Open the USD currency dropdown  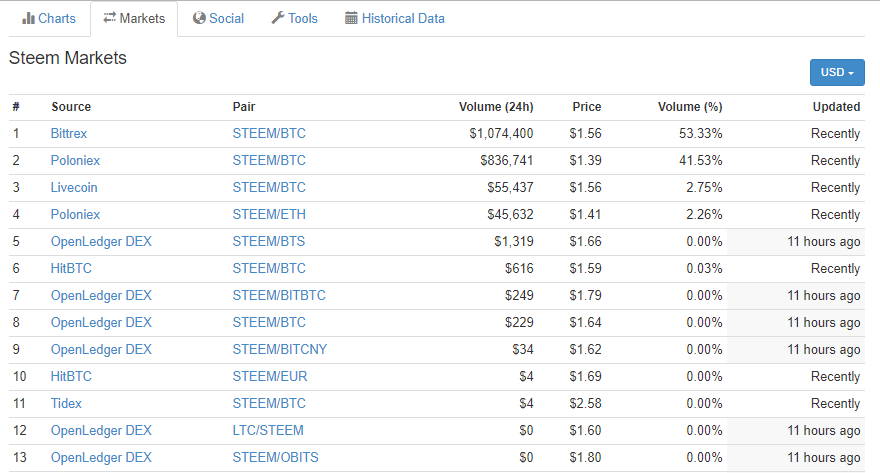[x=837, y=72]
